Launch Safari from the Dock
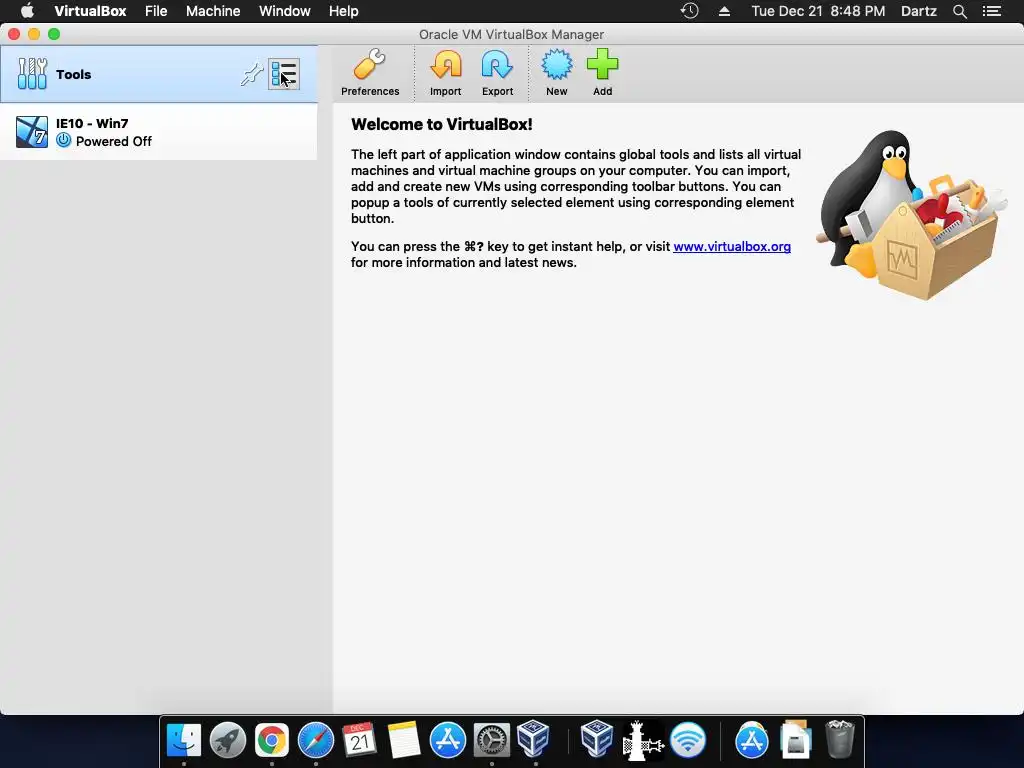The height and width of the screenshot is (768, 1024). click(x=315, y=740)
